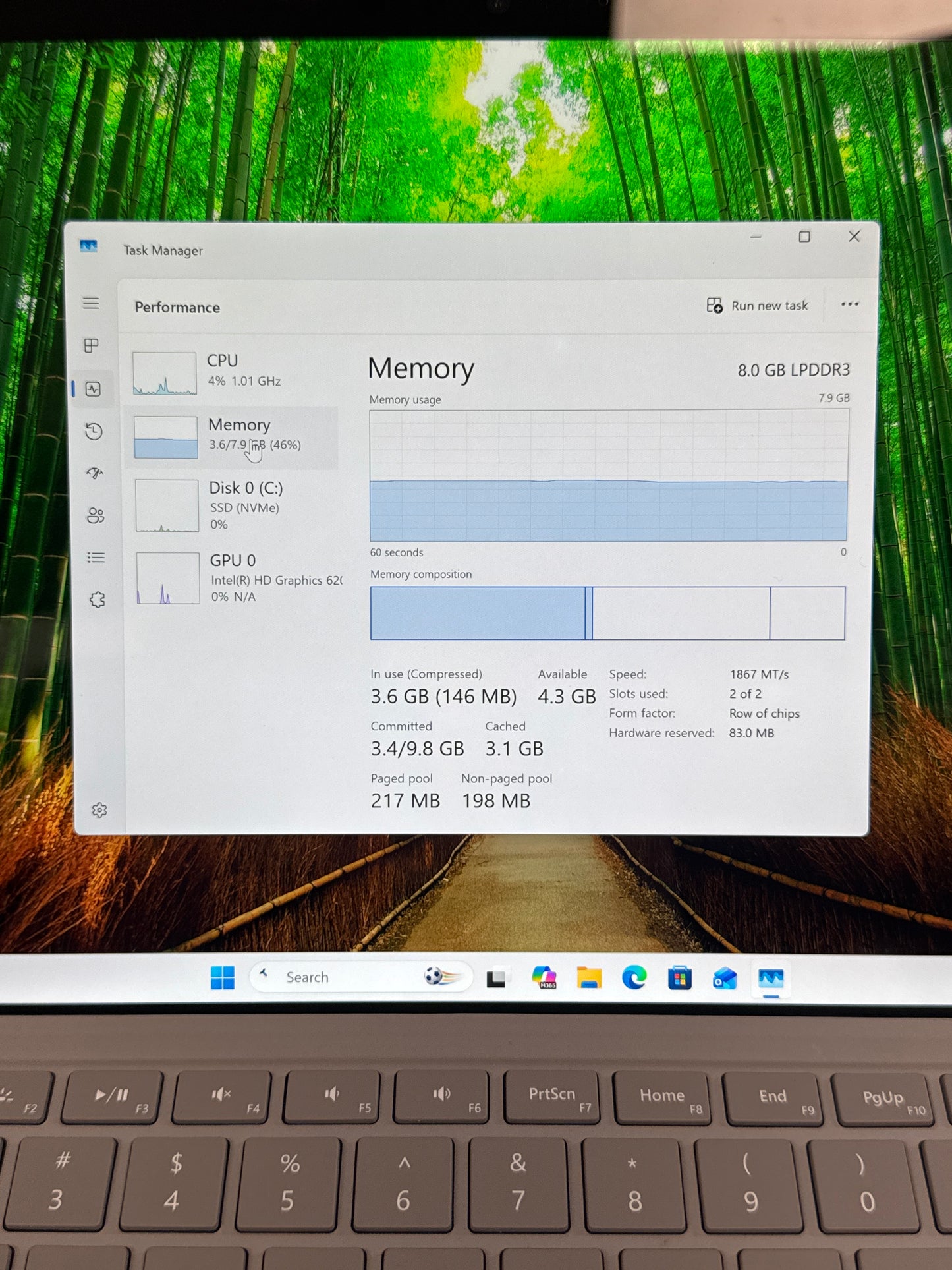Open Microsoft Store from taskbar
This screenshot has width=952, height=1270.
coord(680,978)
